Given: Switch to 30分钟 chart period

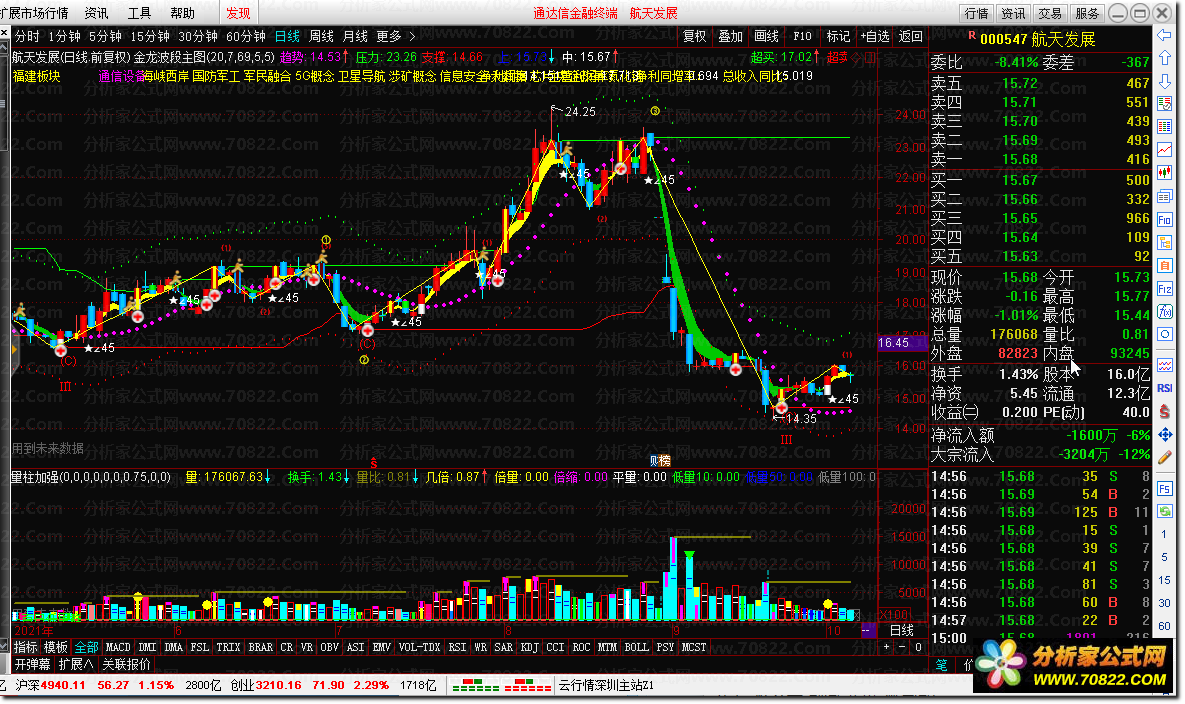Looking at the screenshot, I should point(198,36).
